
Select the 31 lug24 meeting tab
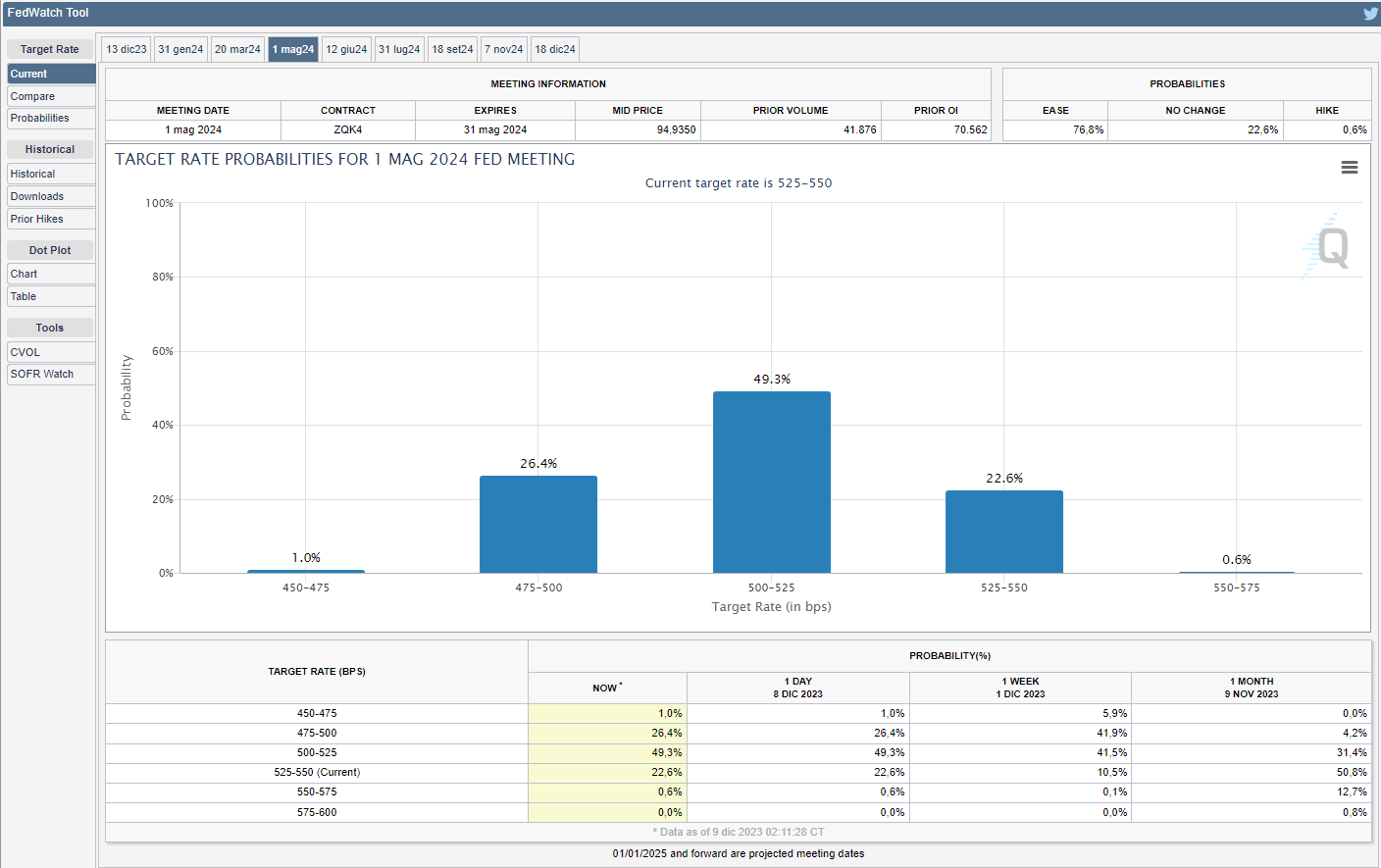click(399, 49)
